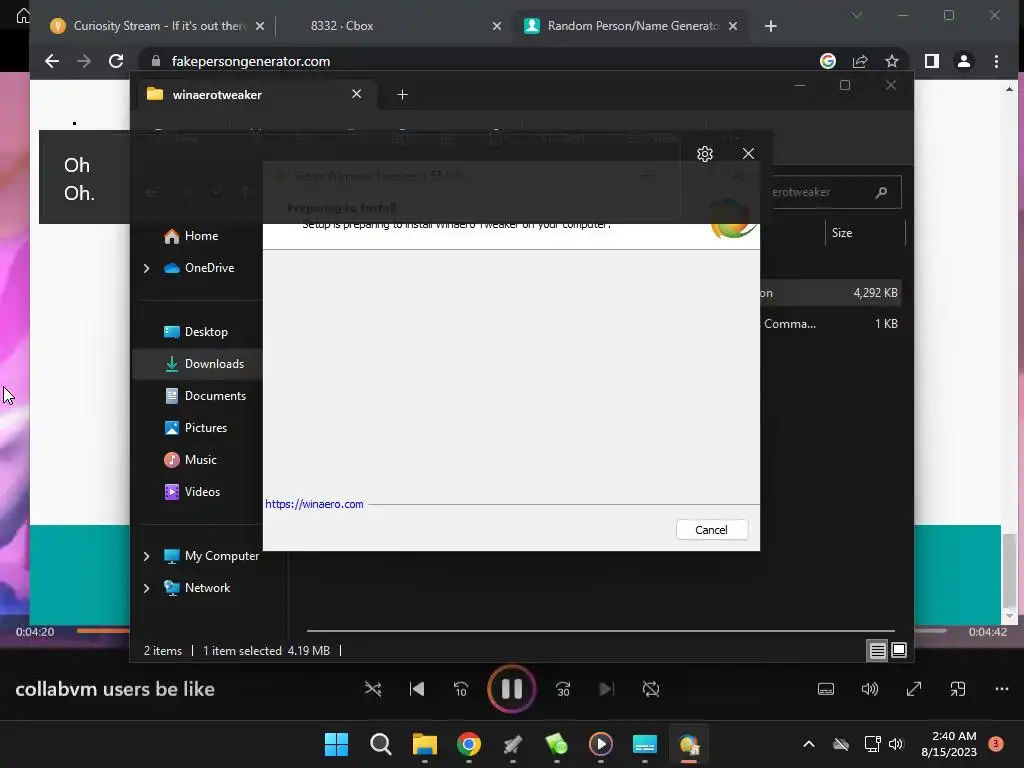Expand the Network node
The width and height of the screenshot is (1024, 768).
pos(146,588)
